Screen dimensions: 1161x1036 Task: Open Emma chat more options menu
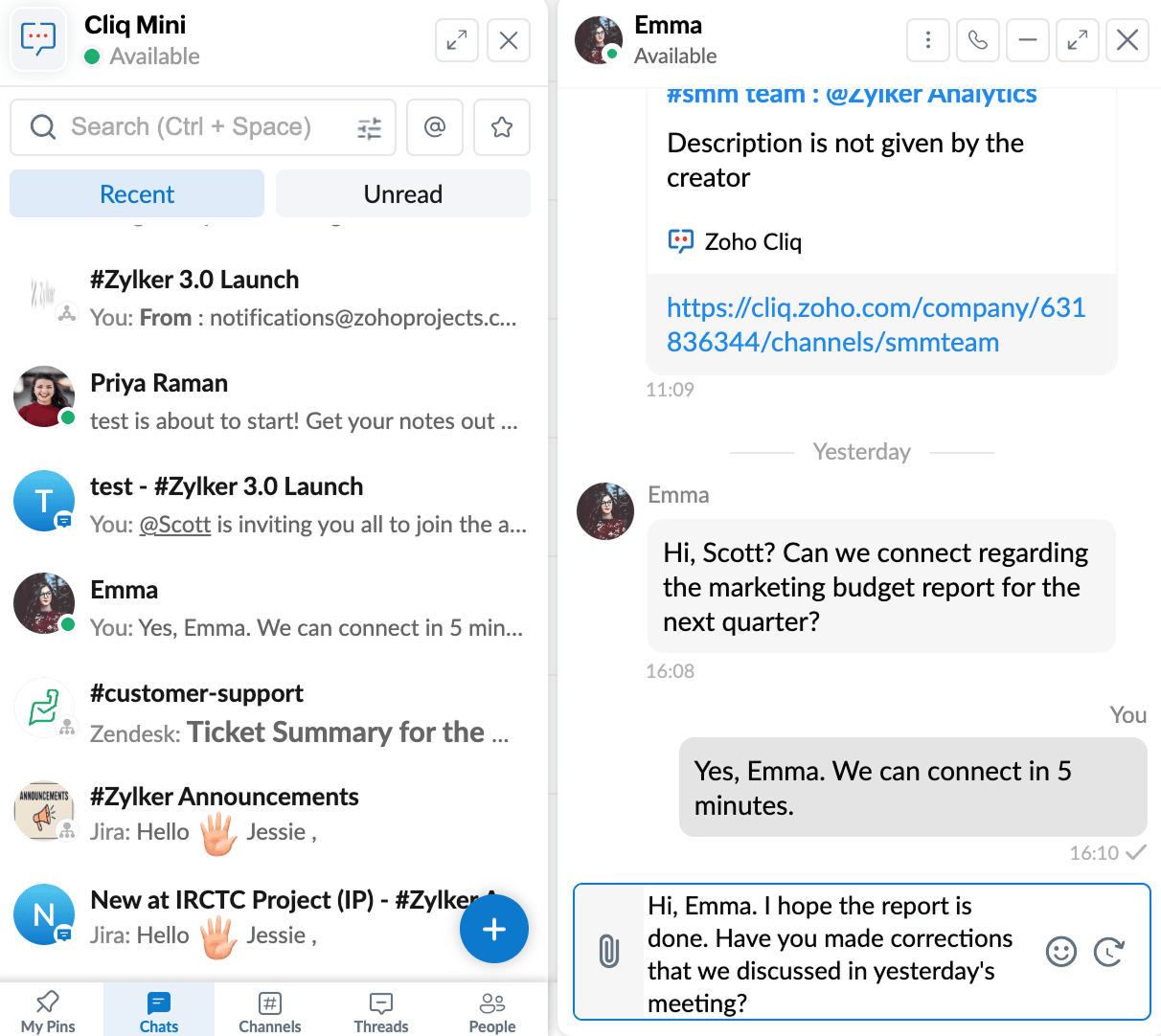tap(928, 40)
